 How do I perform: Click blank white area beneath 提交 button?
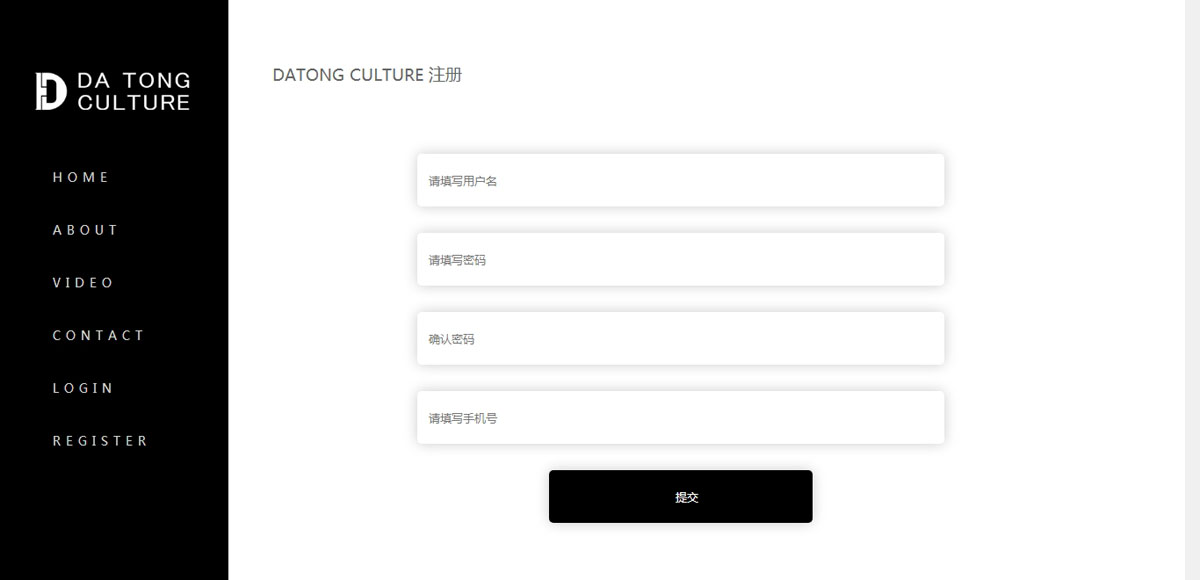point(680,552)
